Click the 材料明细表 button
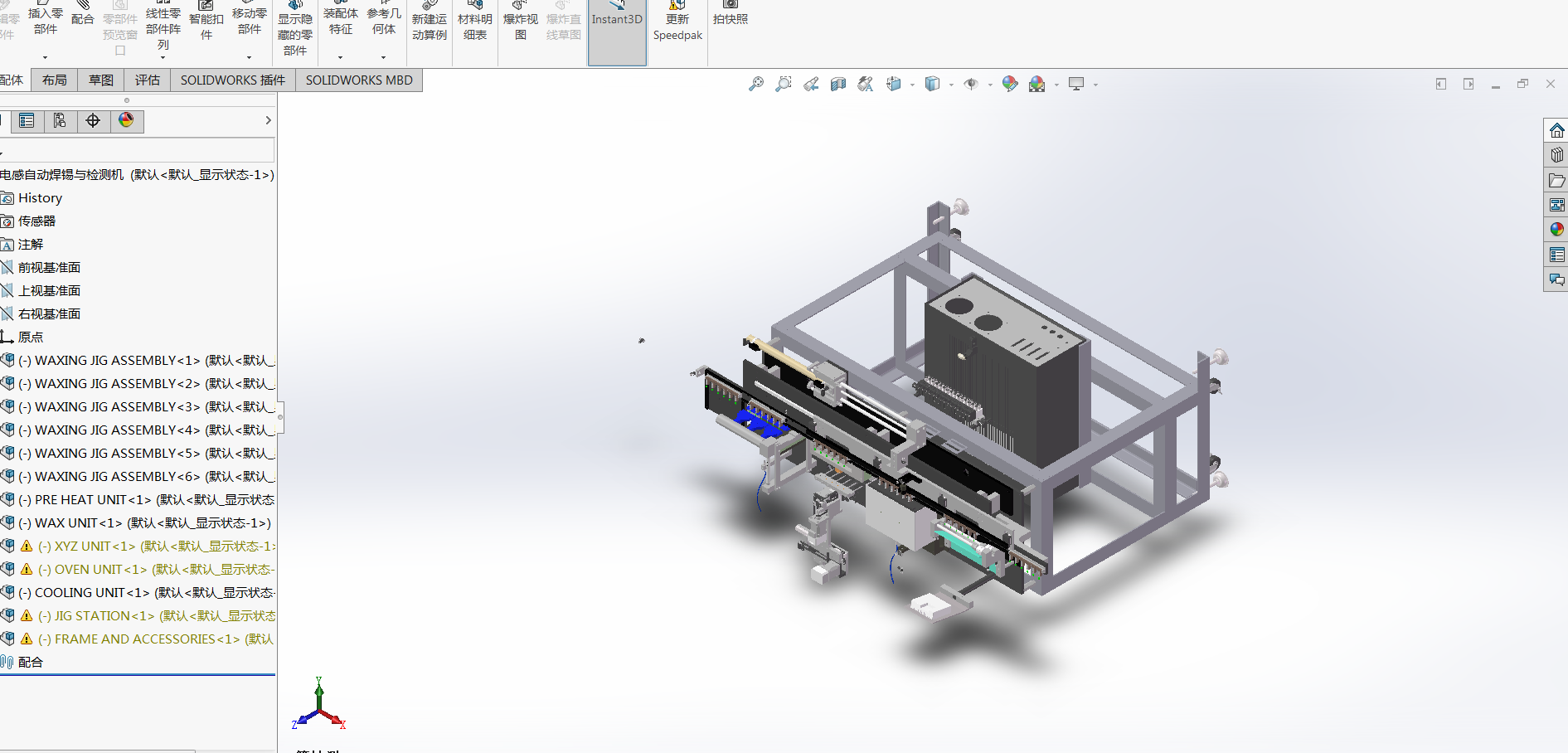 tap(474, 27)
